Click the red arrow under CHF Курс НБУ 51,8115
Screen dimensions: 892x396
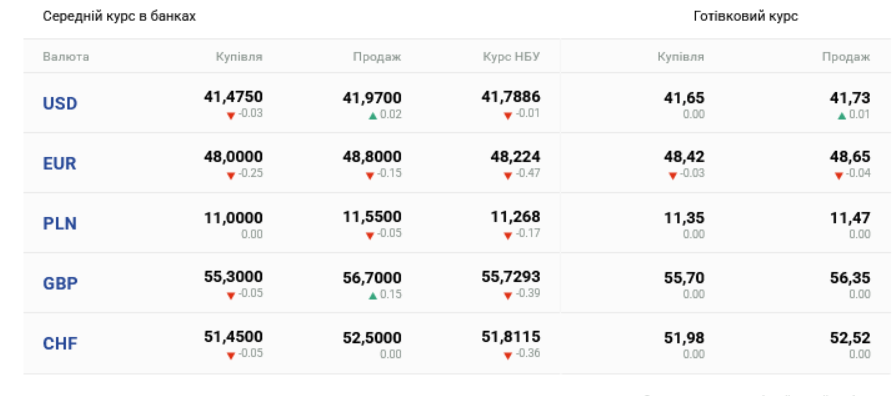point(508,356)
